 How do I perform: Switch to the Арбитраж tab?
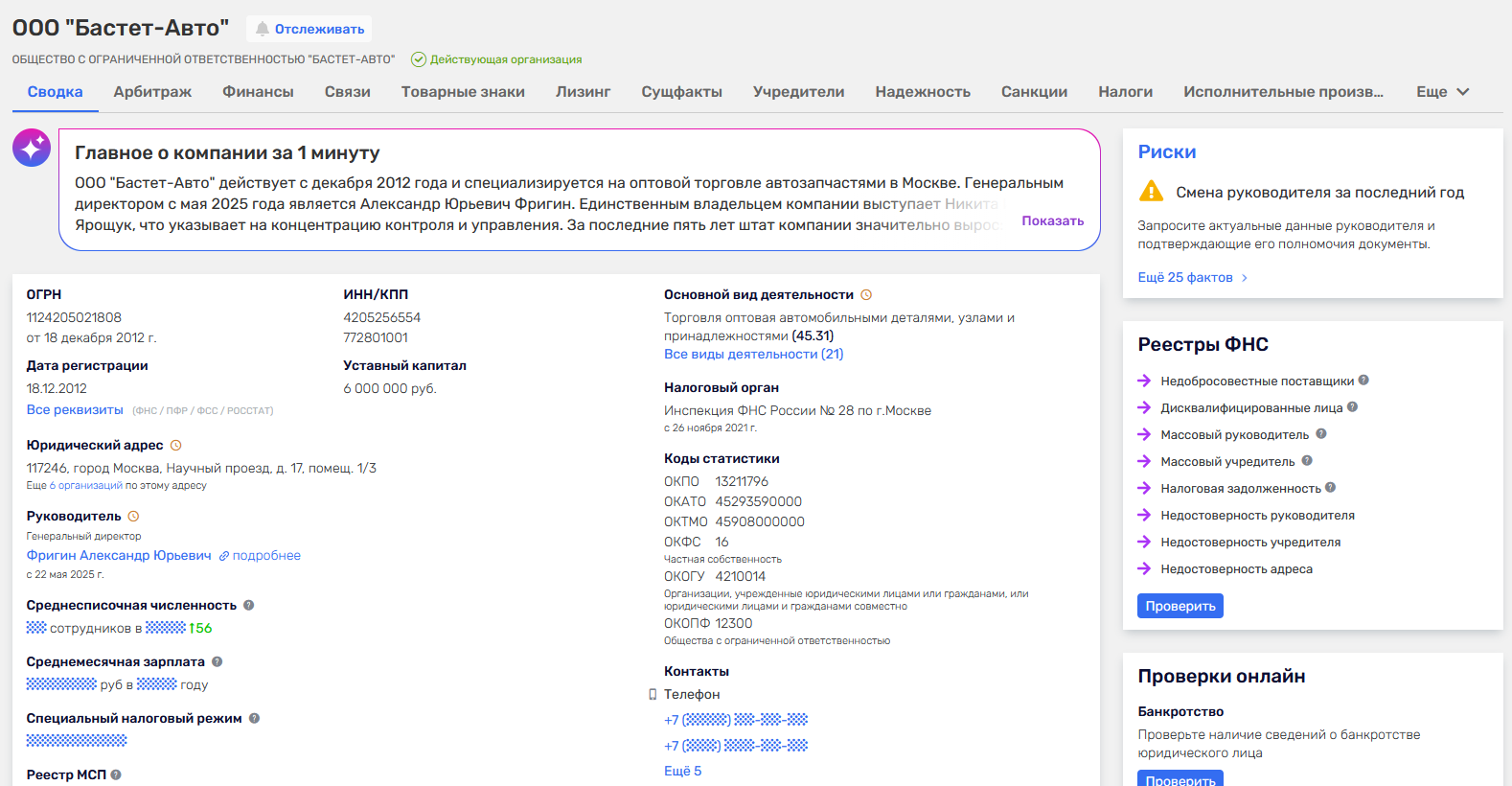click(x=152, y=92)
